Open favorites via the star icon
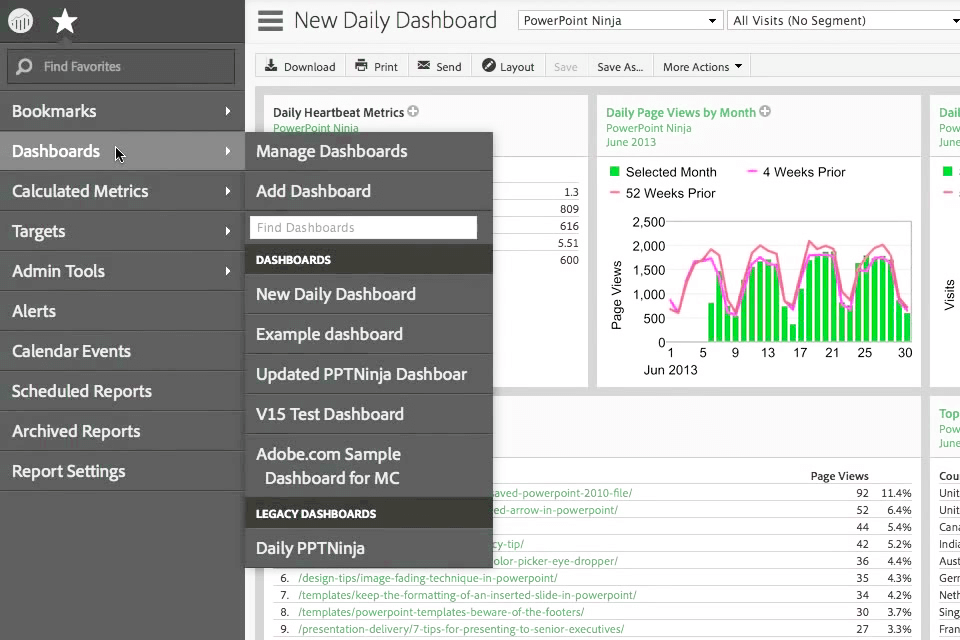960x640 pixels. tap(64, 21)
